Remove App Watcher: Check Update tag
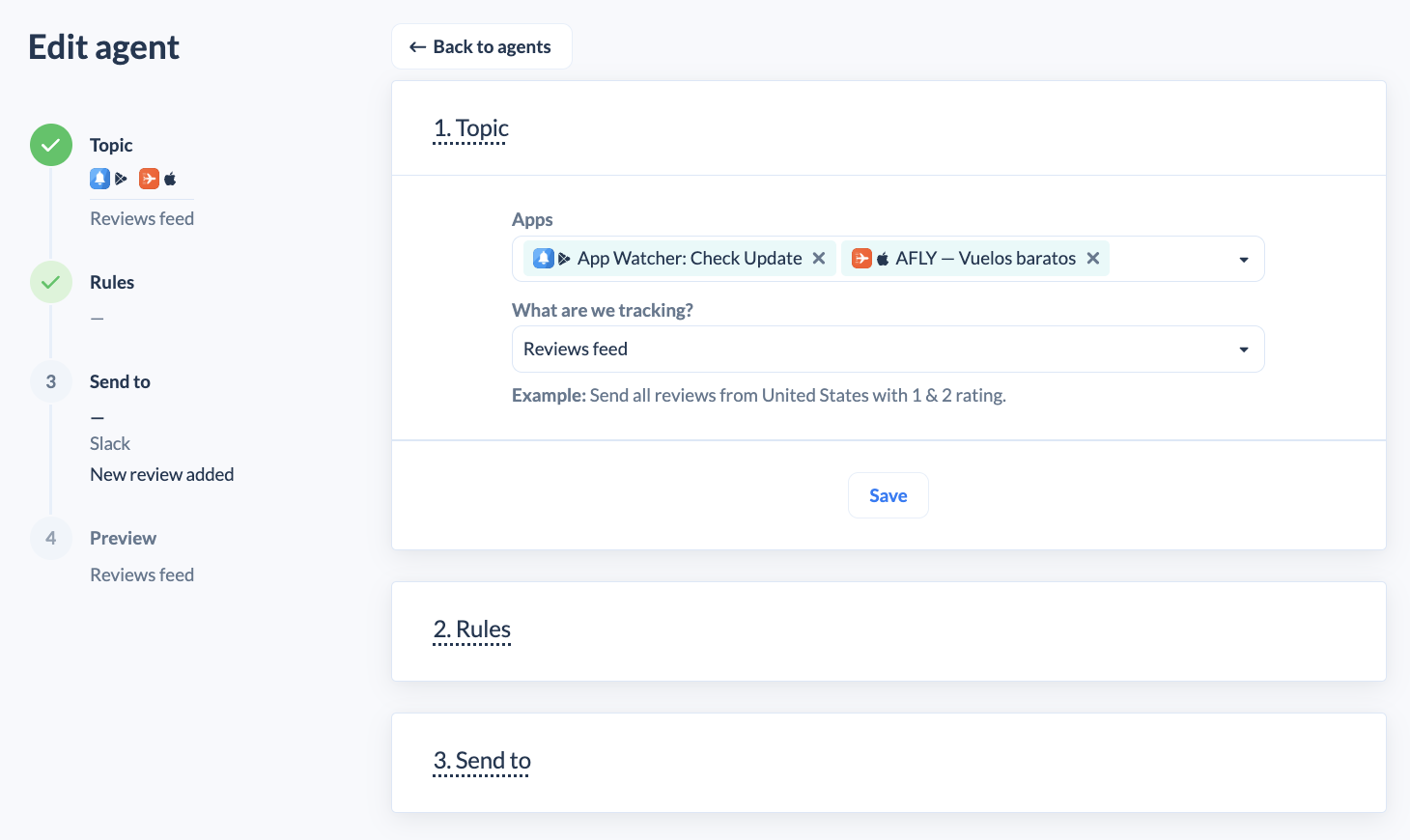The image size is (1410, 840). tap(819, 258)
